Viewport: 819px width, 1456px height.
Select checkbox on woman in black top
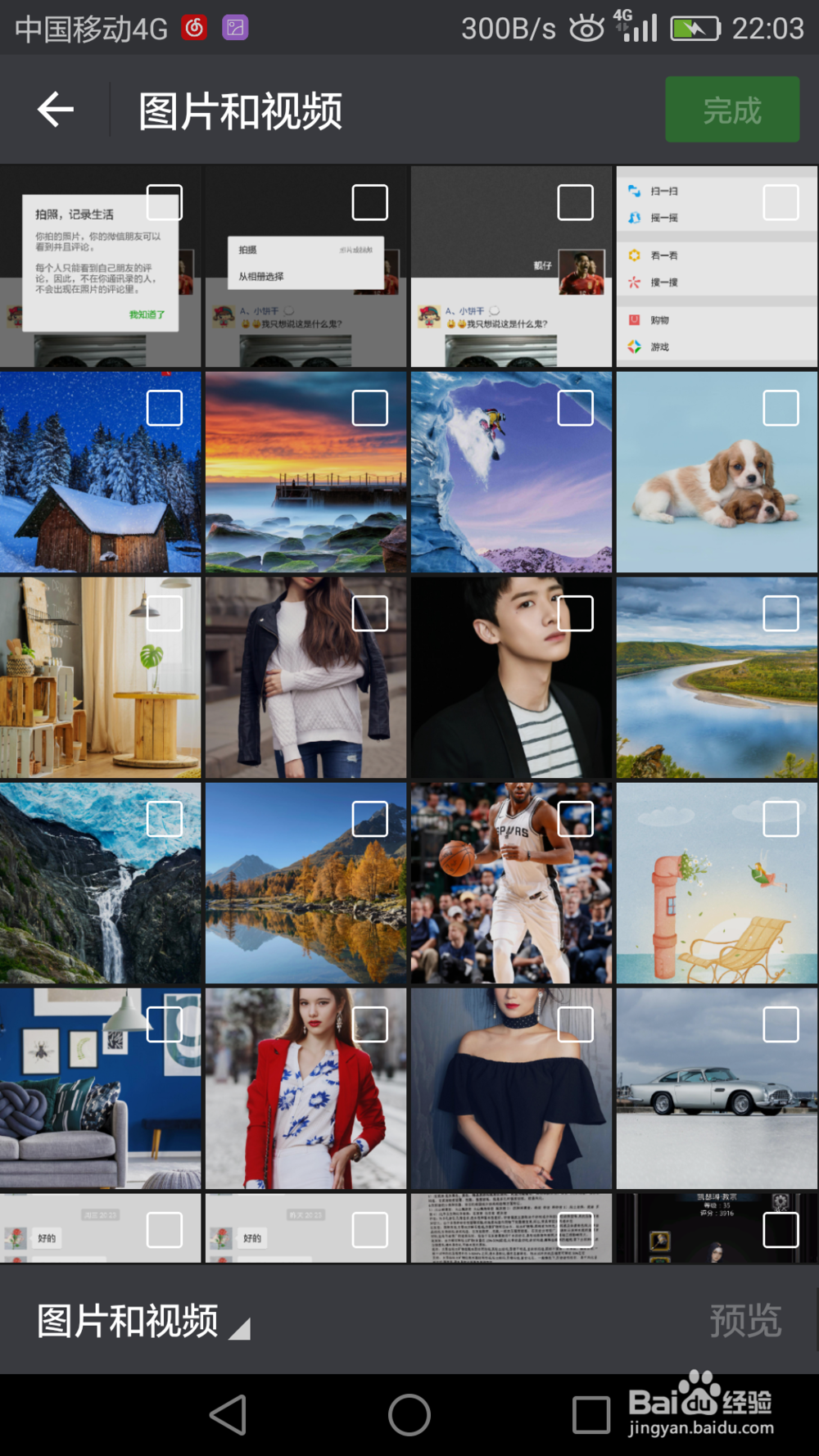[x=576, y=1024]
